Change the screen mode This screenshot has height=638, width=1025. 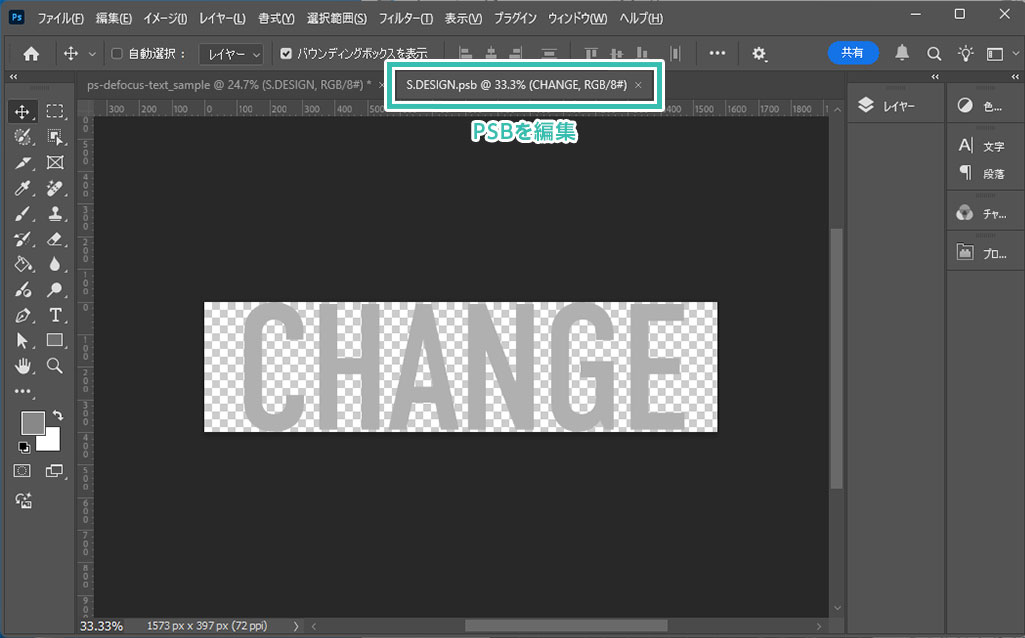[x=55, y=471]
